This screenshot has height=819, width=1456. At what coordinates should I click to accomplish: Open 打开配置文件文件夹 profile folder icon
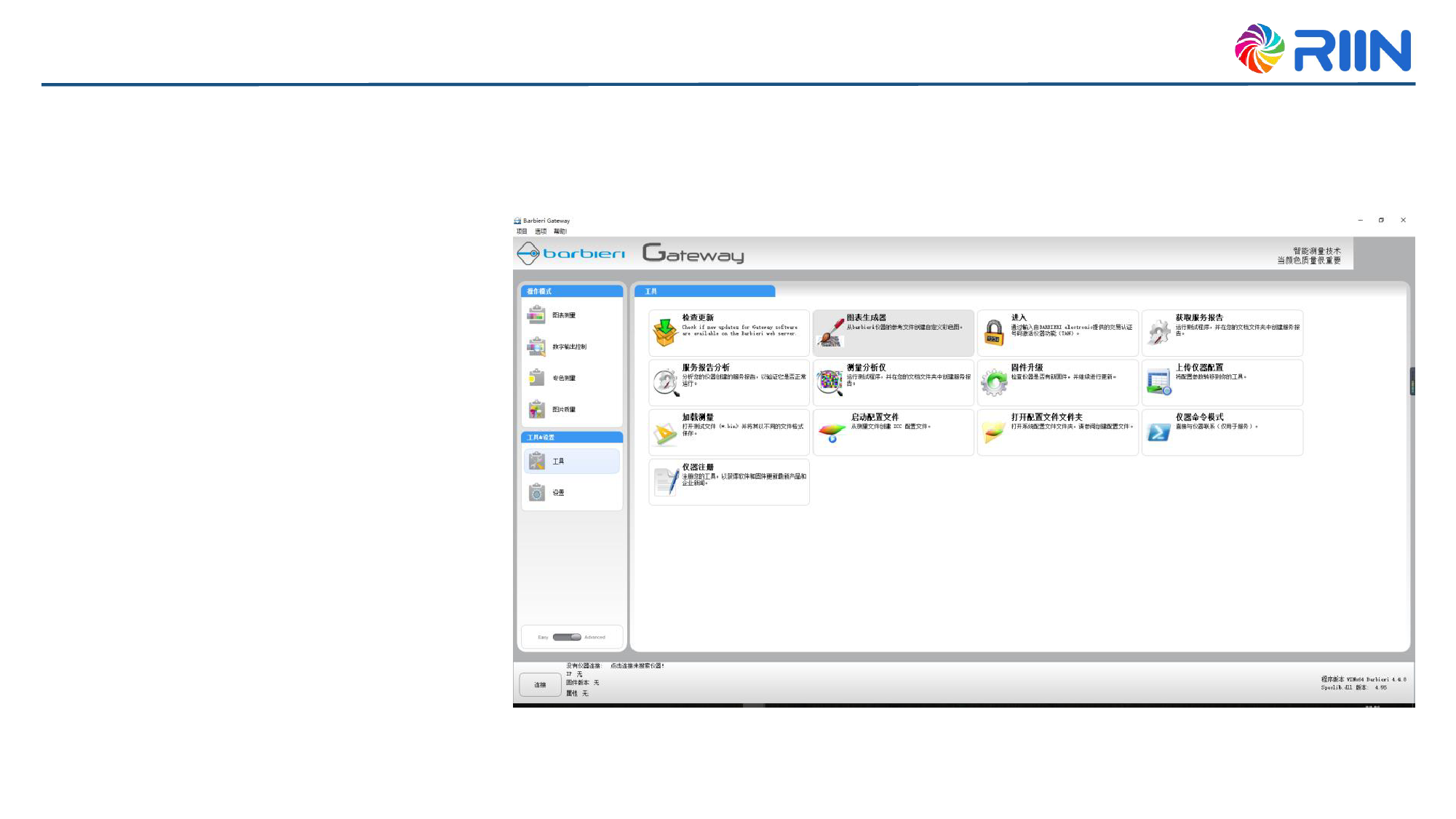coord(994,432)
